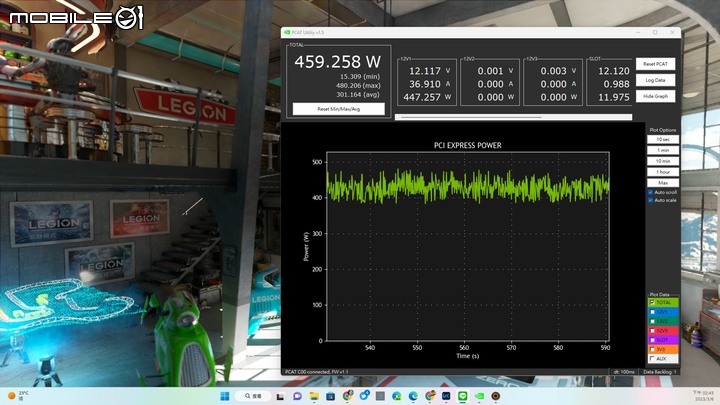Enable the 3V3 plot data checkbox

652,349
